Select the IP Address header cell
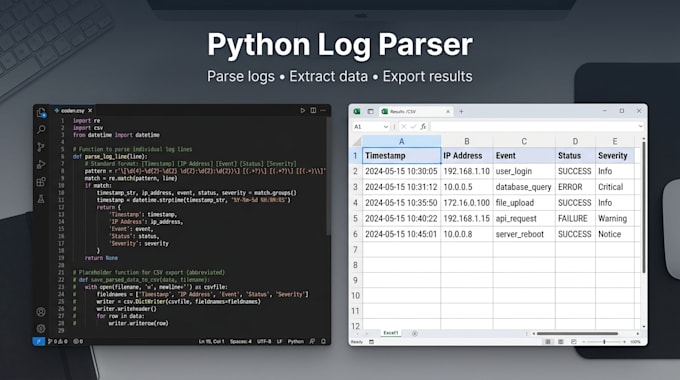Screen dimensions: 680x380 pyautogui.click(x=467, y=156)
